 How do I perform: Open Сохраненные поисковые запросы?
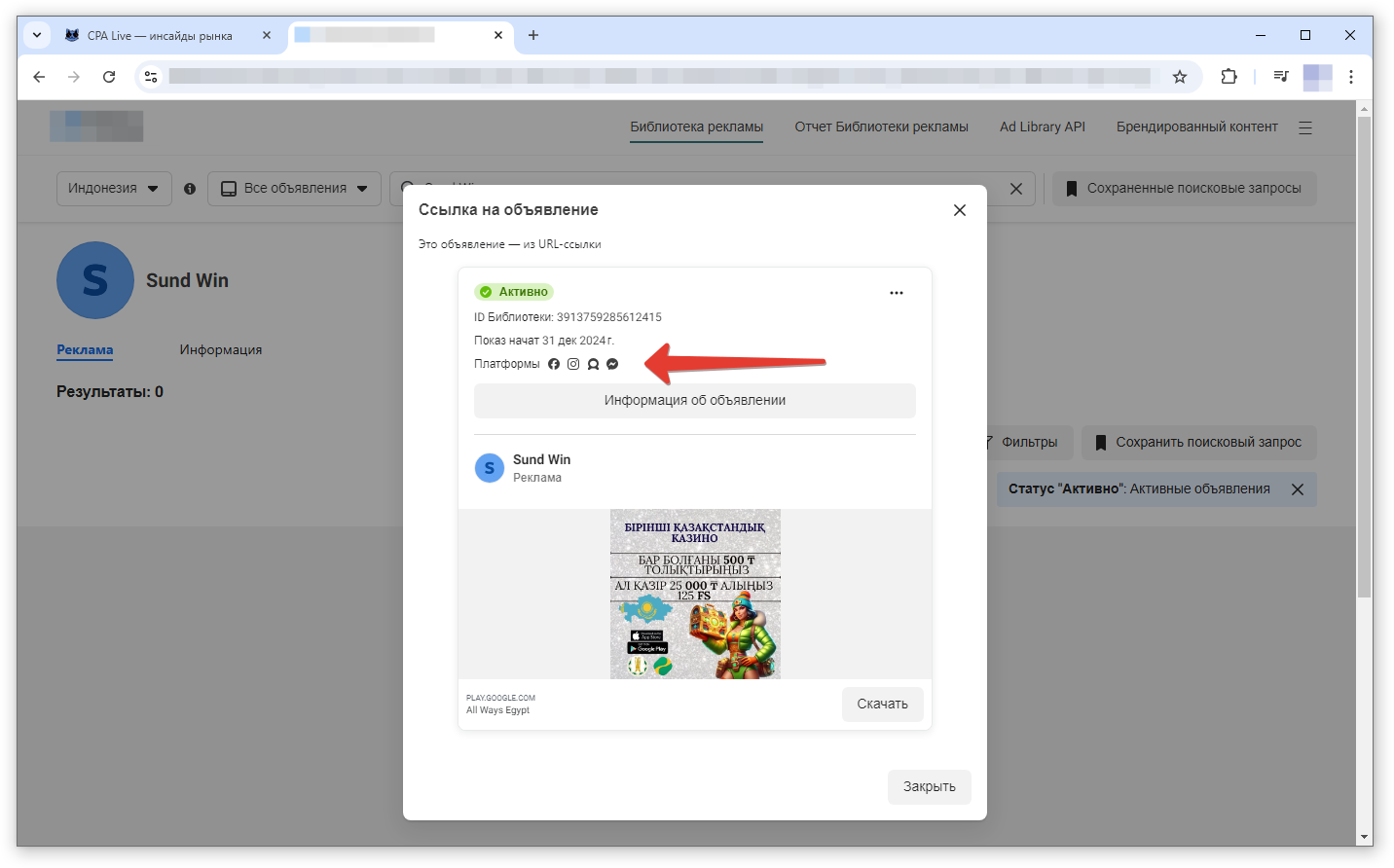point(1184,189)
